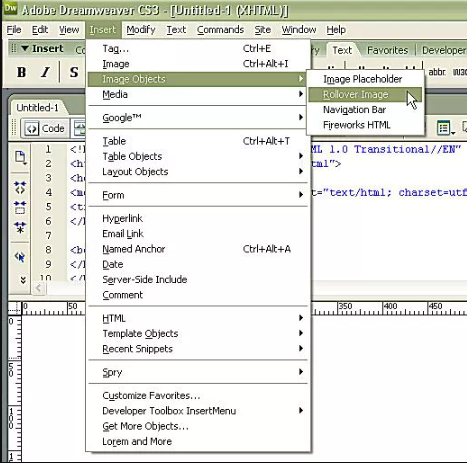This screenshot has width=467, height=463.
Task: Expand the Recent Snippets submenu
Action: point(197,349)
